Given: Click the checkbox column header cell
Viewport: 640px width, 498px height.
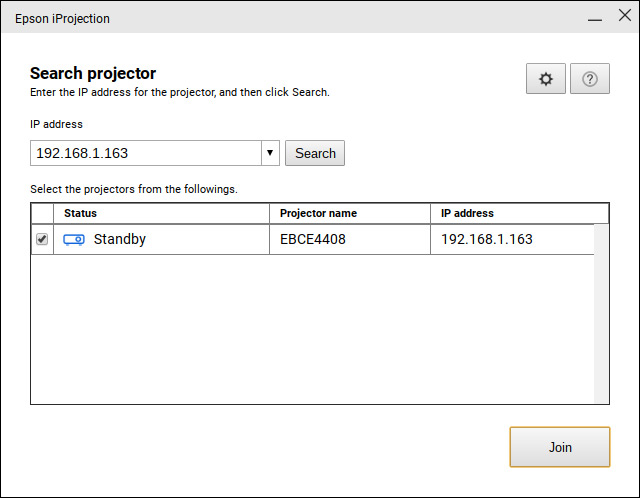Looking at the screenshot, I should point(42,213).
